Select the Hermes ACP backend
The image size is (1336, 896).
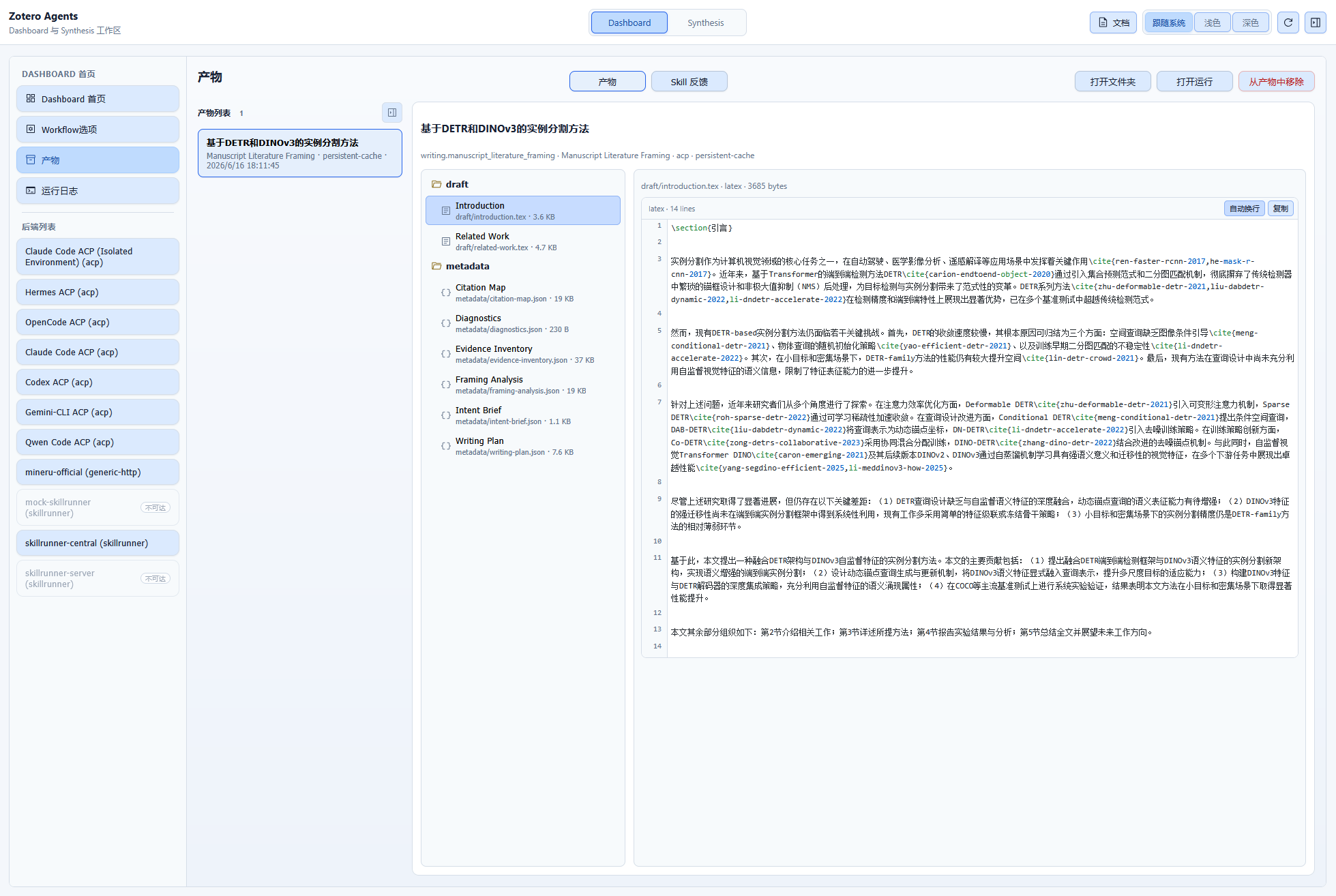(98, 292)
